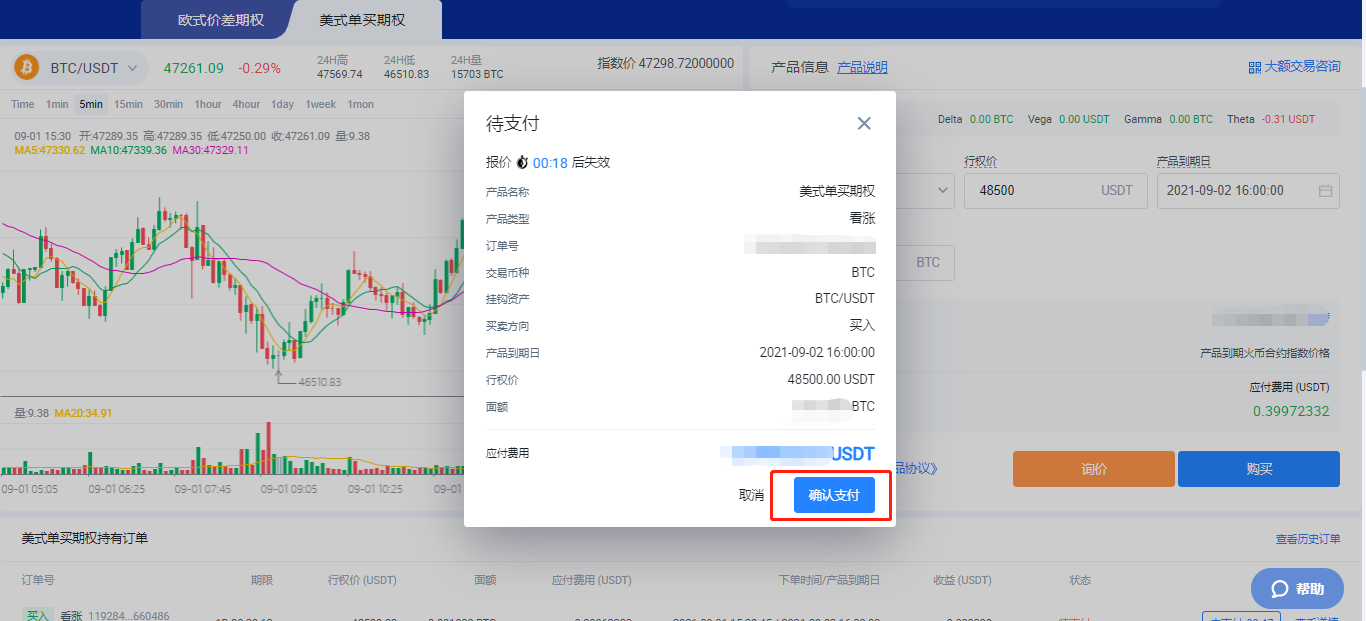Open the 产品到期日 date picker field
This screenshot has height=621, width=1366.
1248,190
